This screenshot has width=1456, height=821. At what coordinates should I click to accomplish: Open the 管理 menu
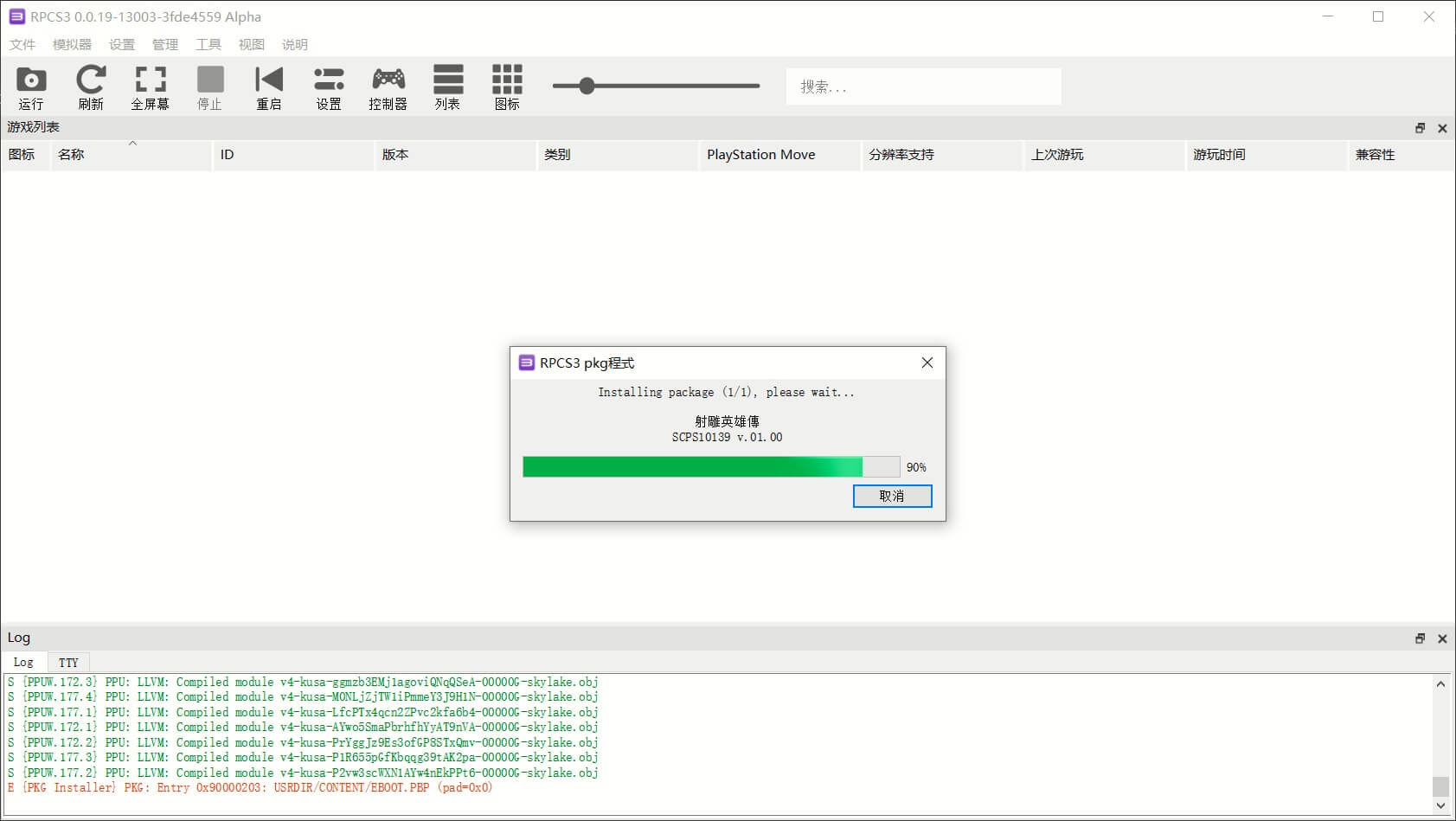click(x=164, y=44)
